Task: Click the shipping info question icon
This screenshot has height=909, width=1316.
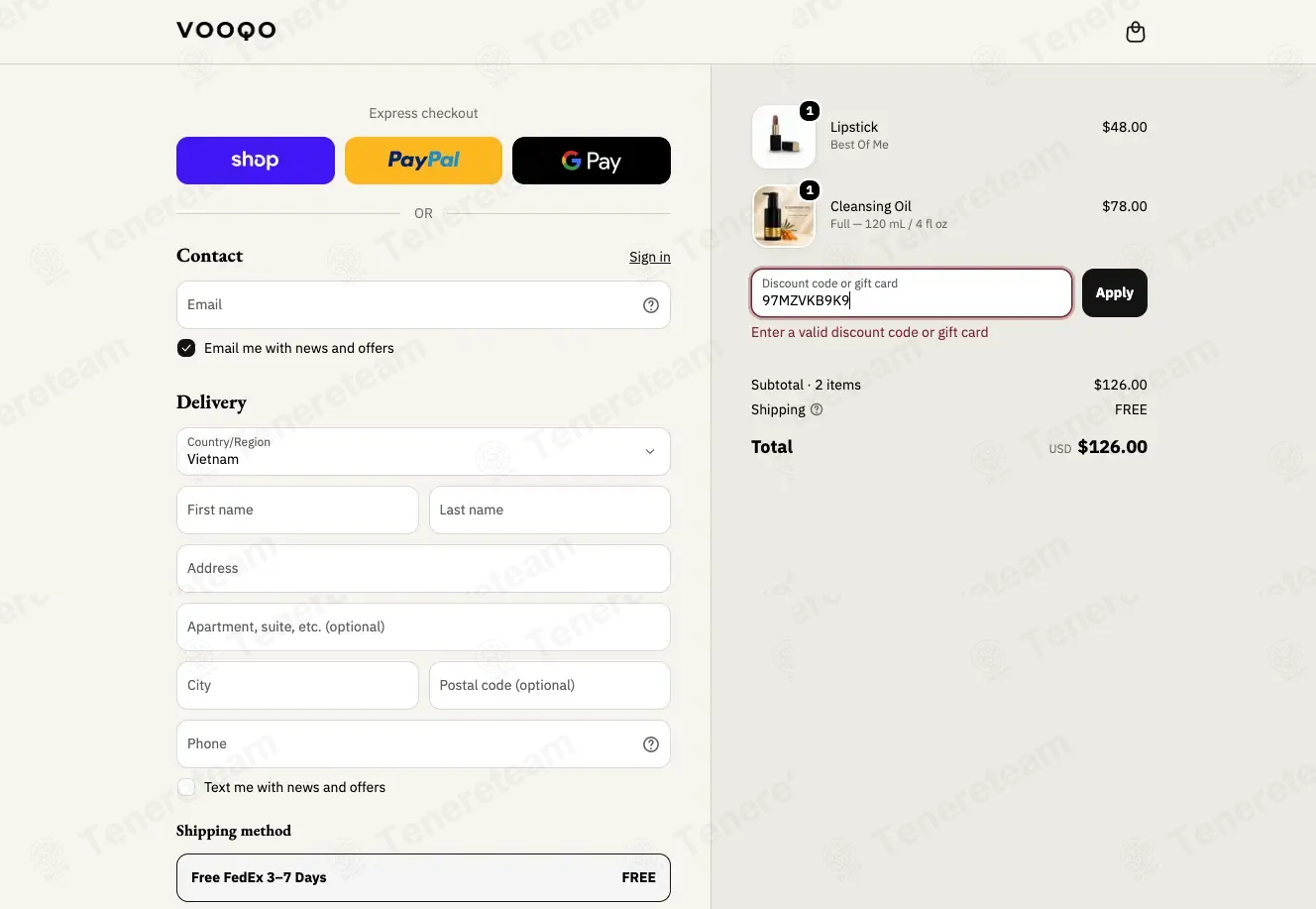Action: [817, 409]
